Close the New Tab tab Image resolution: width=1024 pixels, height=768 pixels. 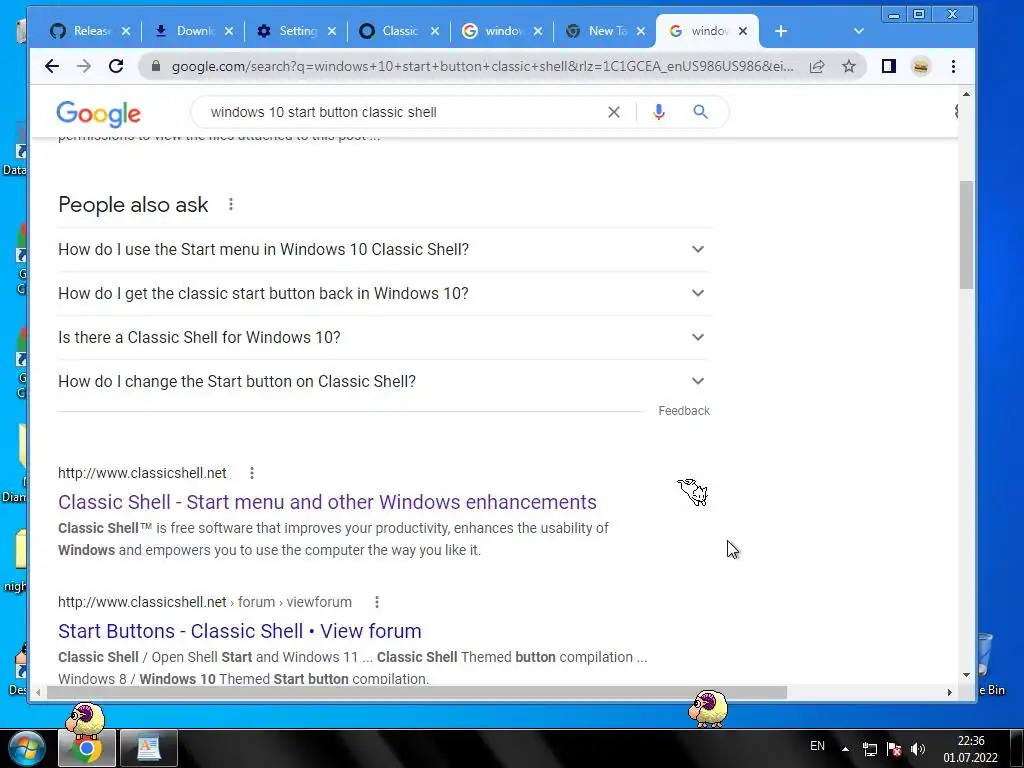tap(641, 31)
